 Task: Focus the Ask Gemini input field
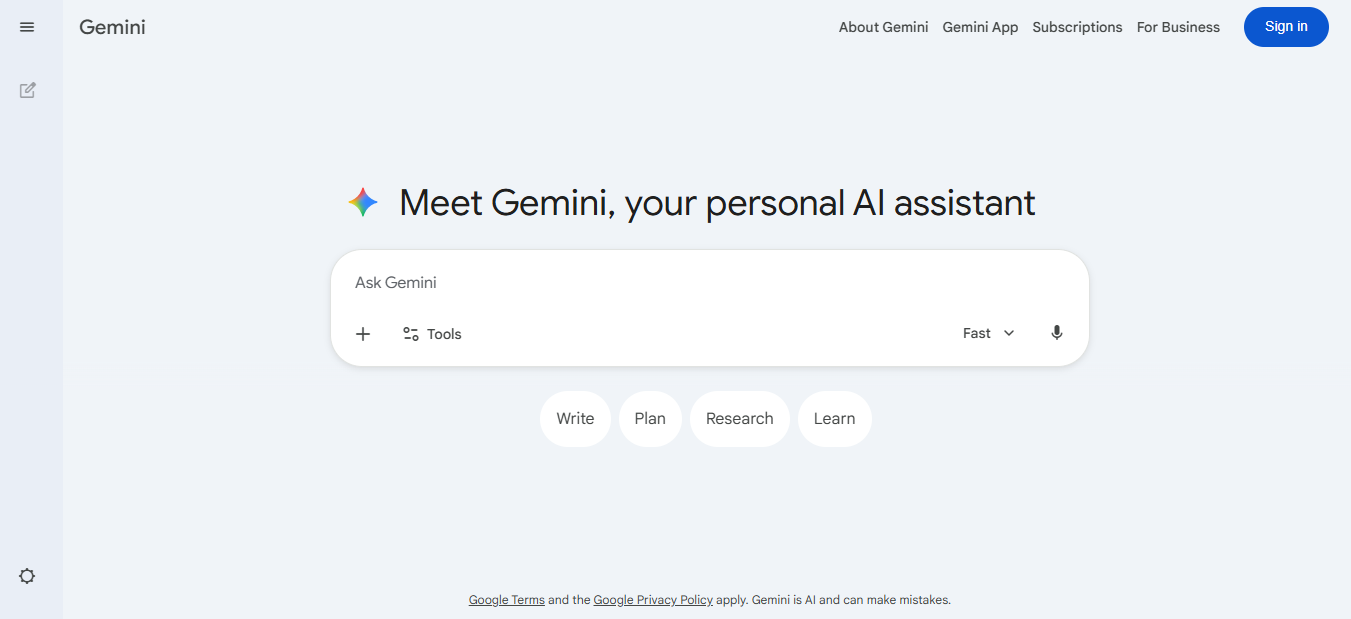point(700,283)
